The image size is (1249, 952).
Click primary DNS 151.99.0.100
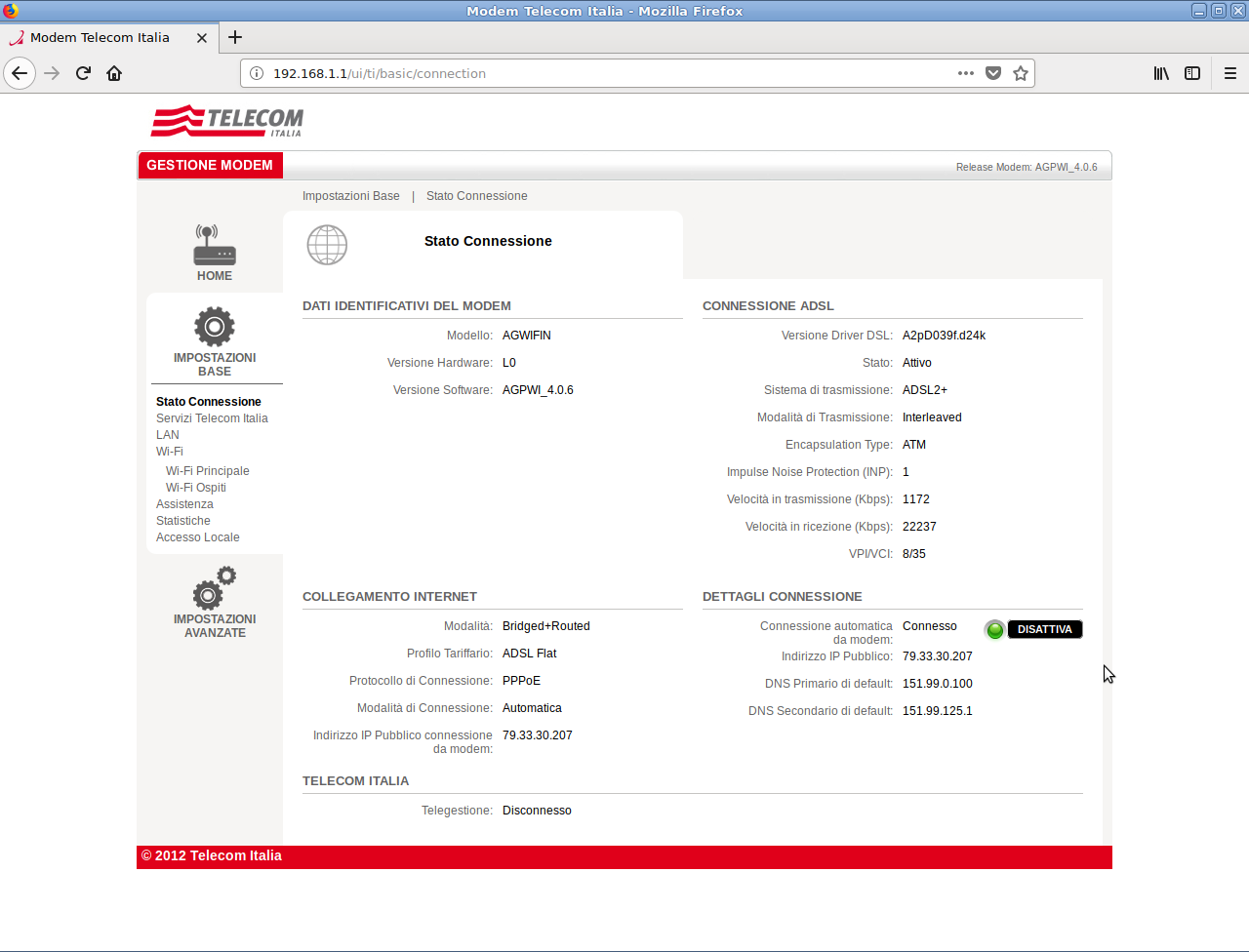(x=938, y=684)
